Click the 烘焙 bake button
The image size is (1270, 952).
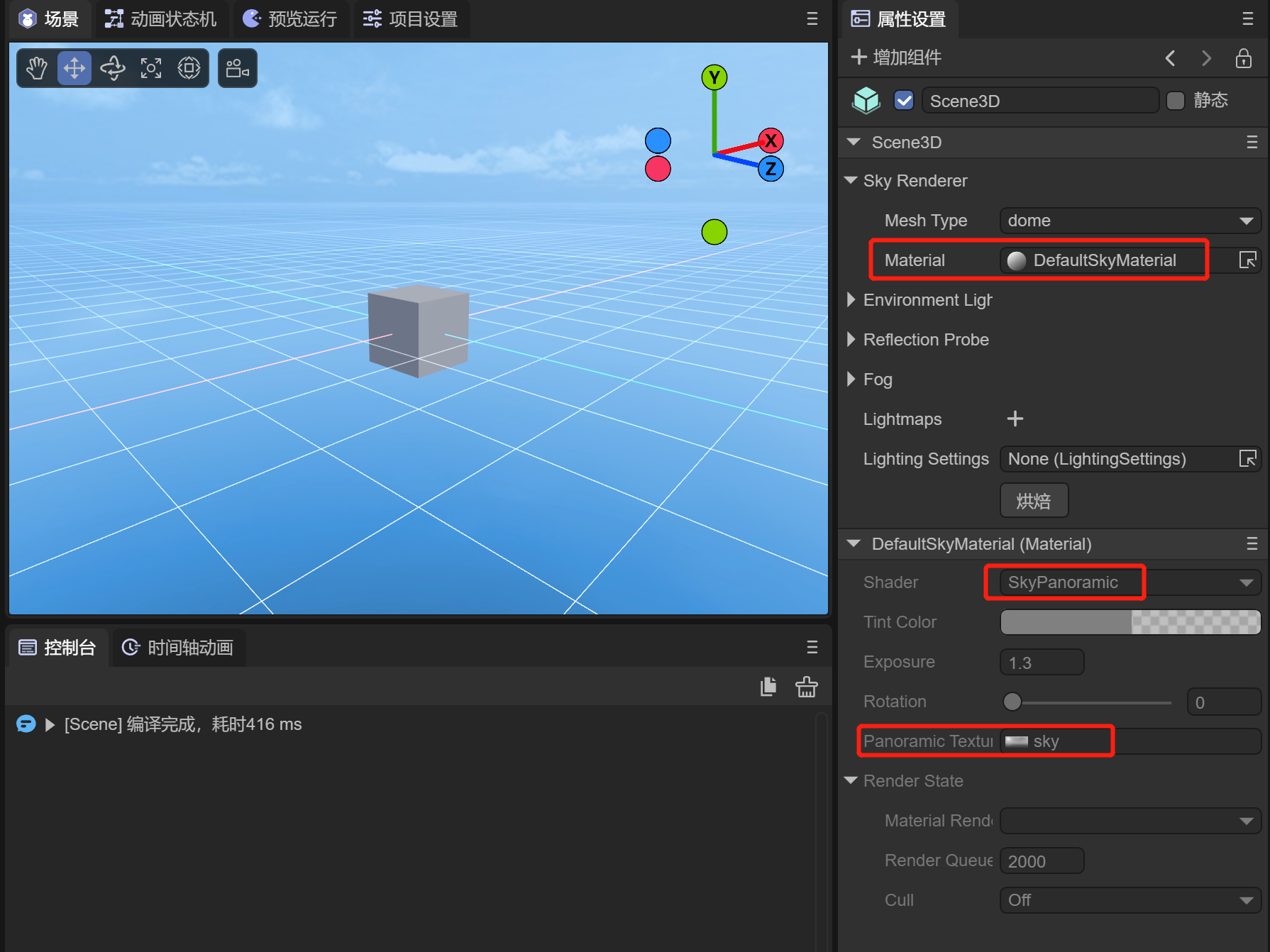point(1034,502)
